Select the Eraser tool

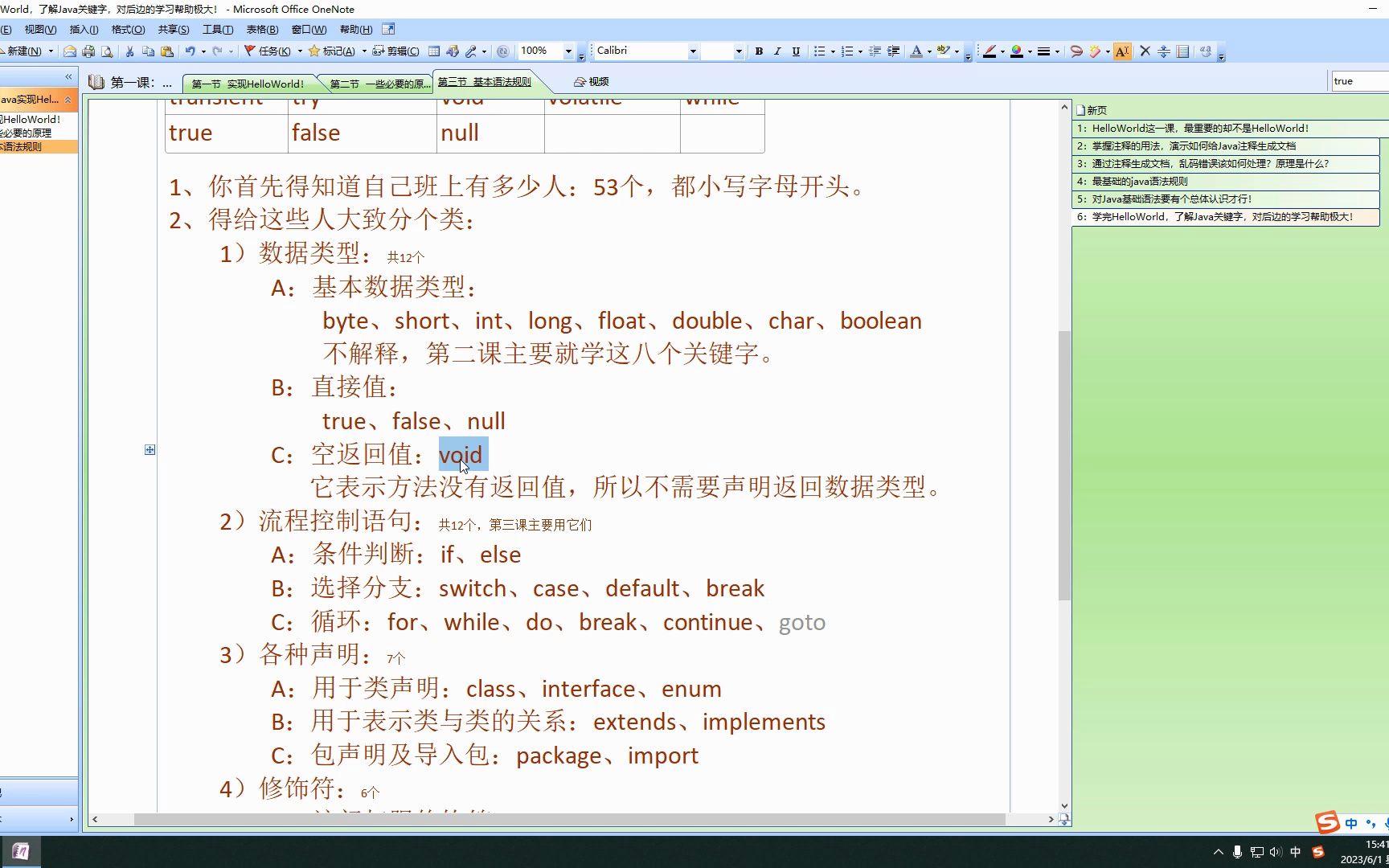(x=1095, y=51)
